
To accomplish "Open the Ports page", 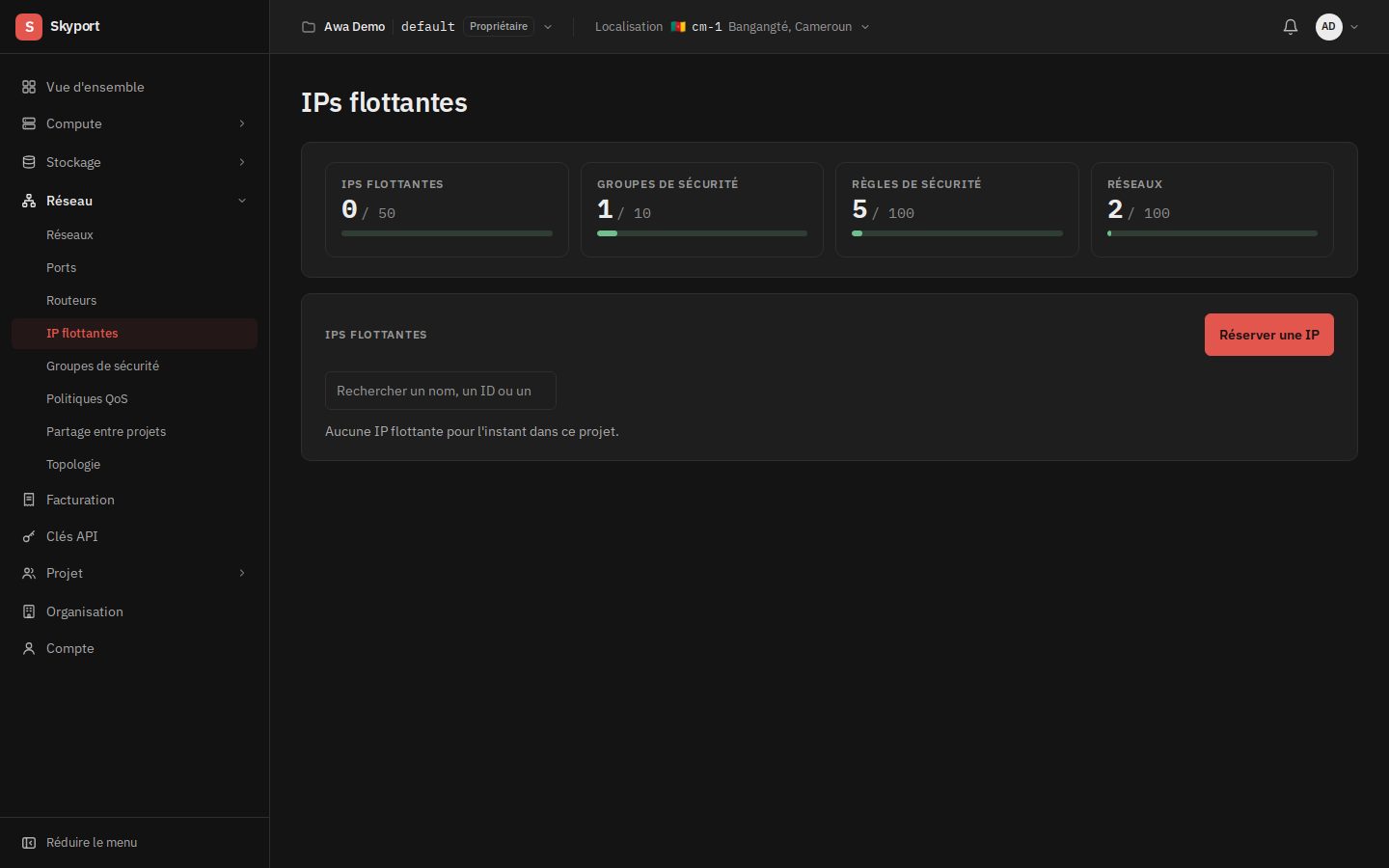I will (x=134, y=267).
